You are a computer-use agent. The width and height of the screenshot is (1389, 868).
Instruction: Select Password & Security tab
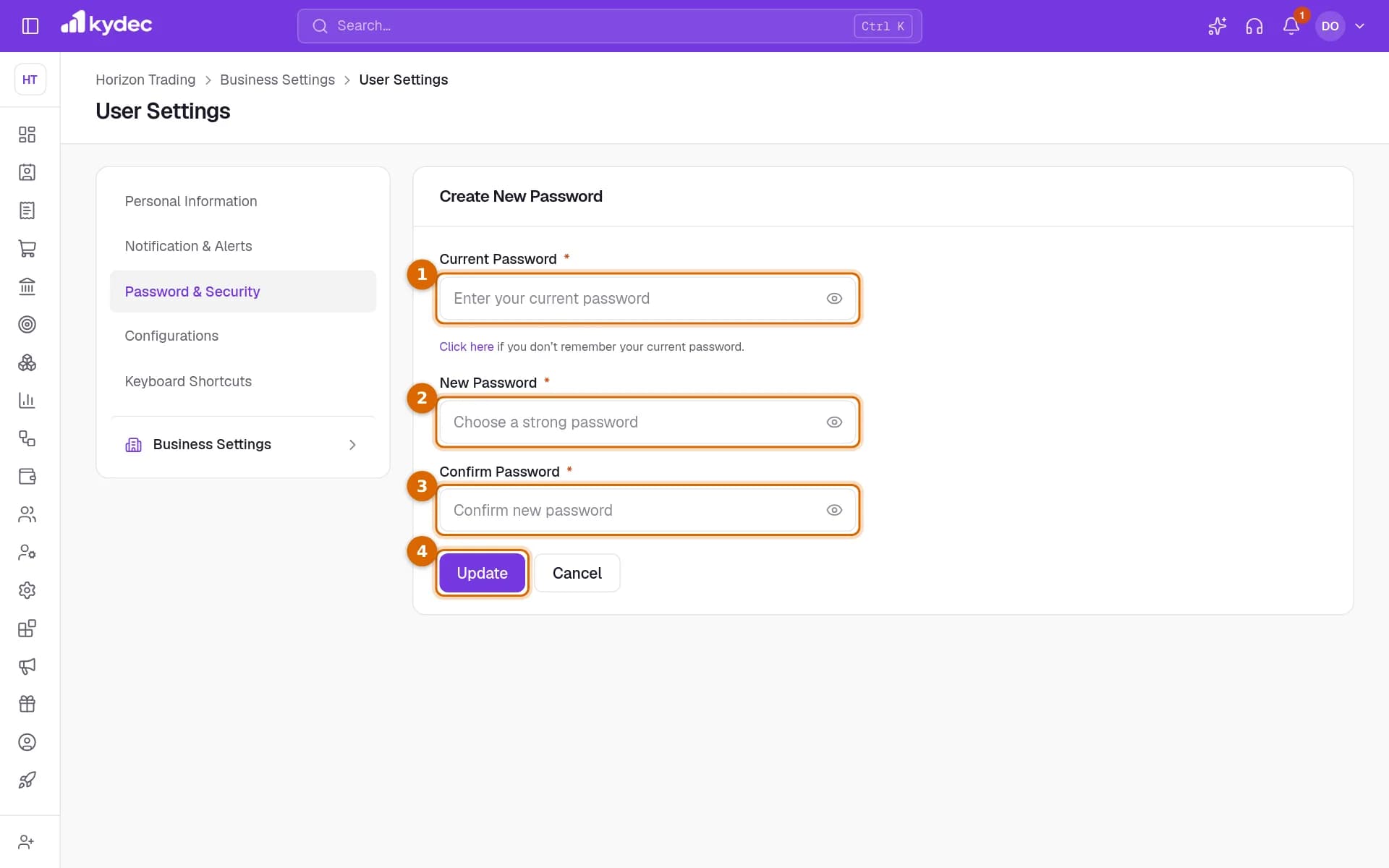coord(243,292)
